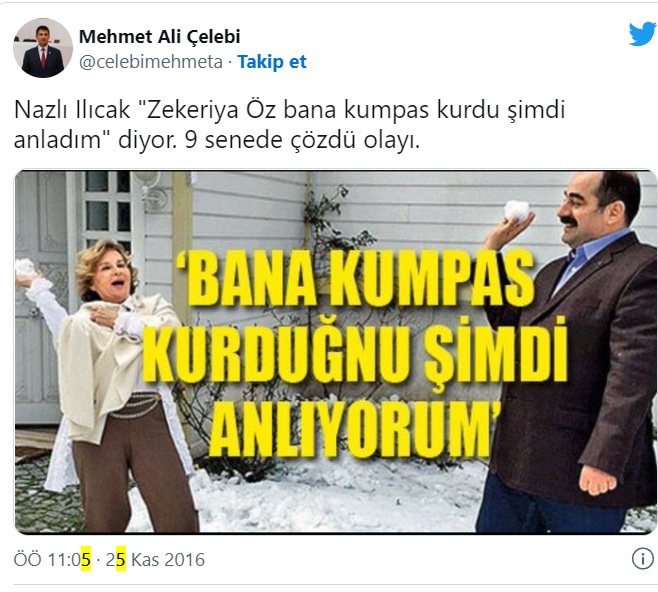Viewport: 658px width, 592px height.
Task: Open the 'Mehmet Ali Çelebi' display name
Action: (159, 37)
